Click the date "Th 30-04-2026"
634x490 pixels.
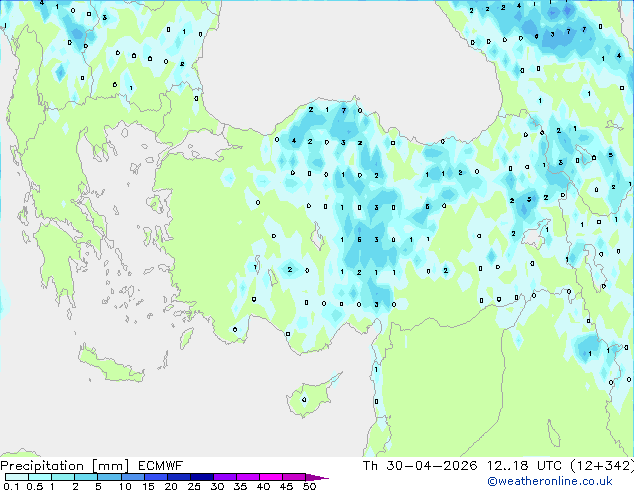pyautogui.click(x=420, y=466)
